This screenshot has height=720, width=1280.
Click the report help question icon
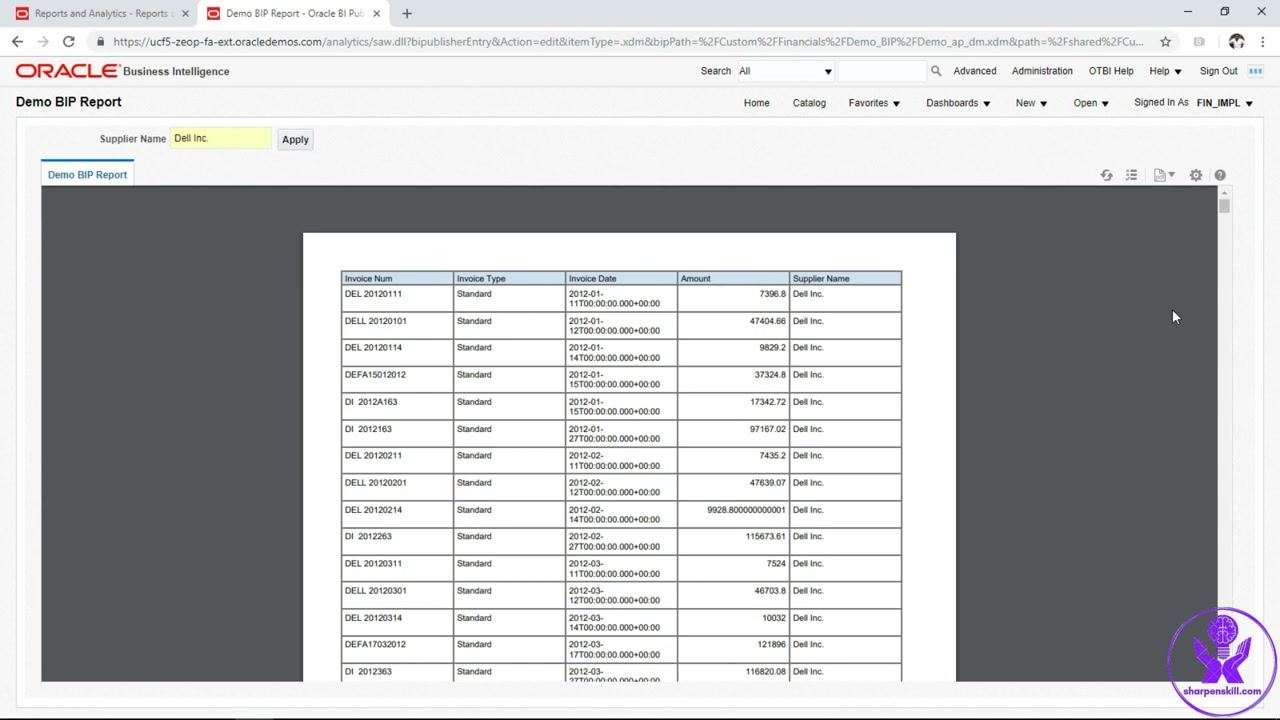tap(1220, 175)
